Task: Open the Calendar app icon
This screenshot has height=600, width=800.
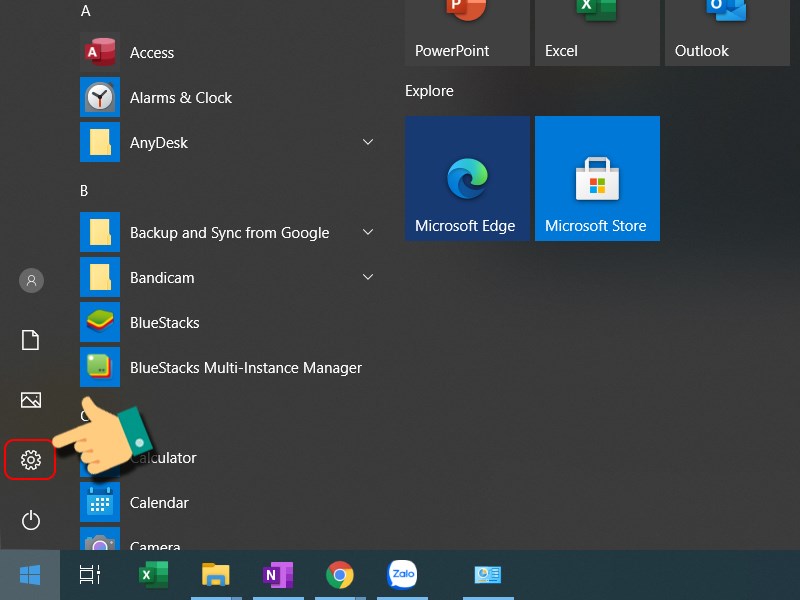Action: (x=100, y=502)
